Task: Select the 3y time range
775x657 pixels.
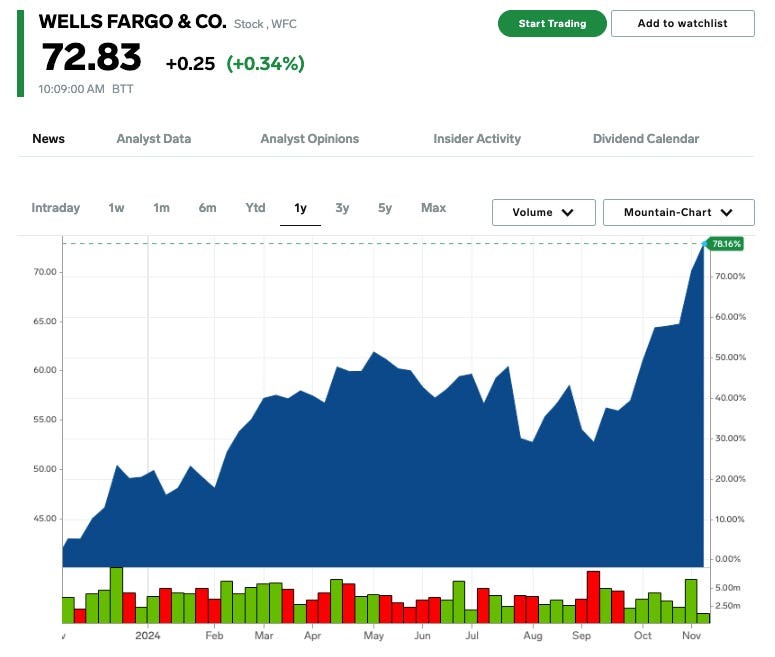Action: tap(342, 208)
